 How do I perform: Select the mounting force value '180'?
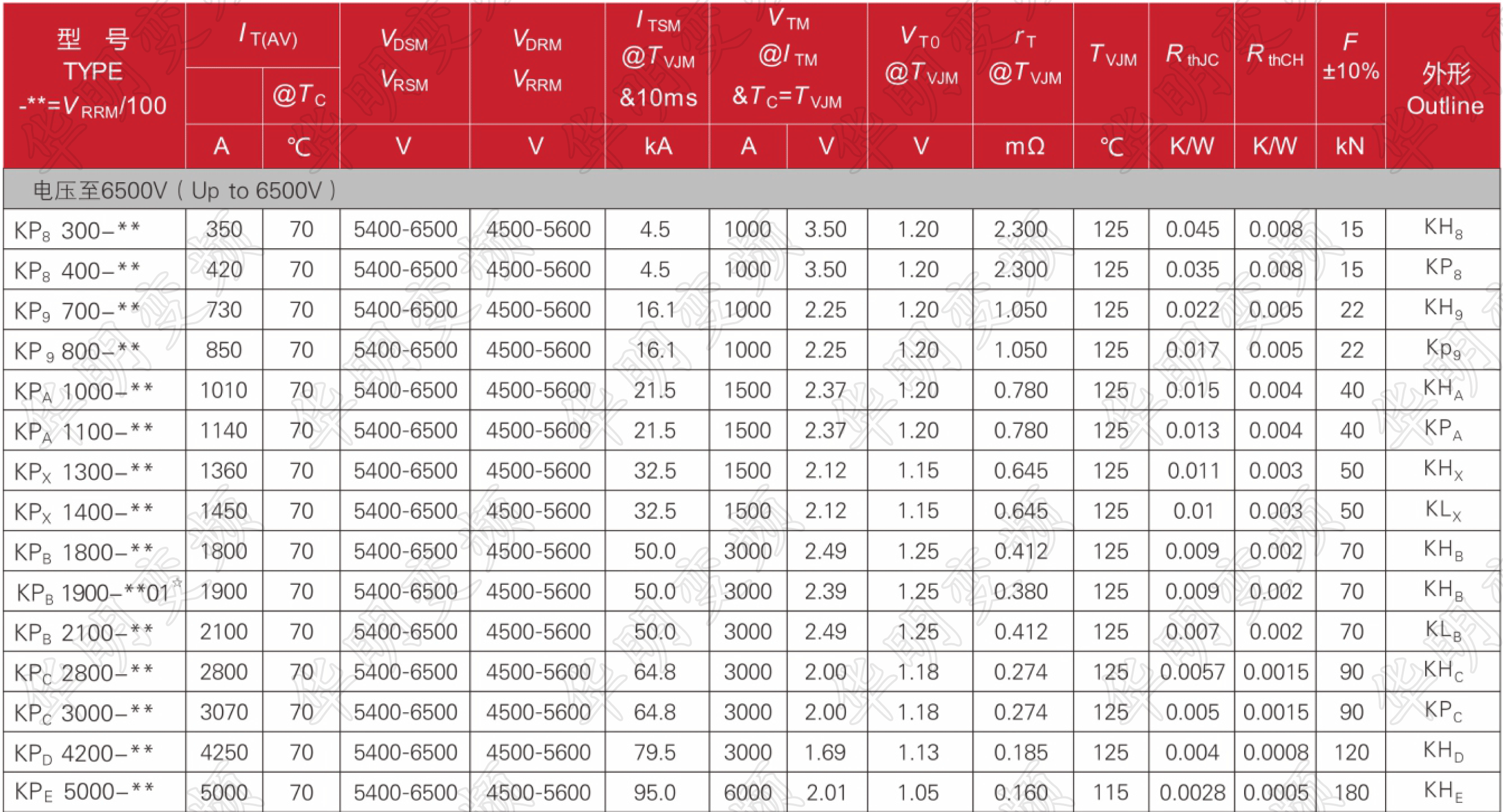pyautogui.click(x=1352, y=793)
